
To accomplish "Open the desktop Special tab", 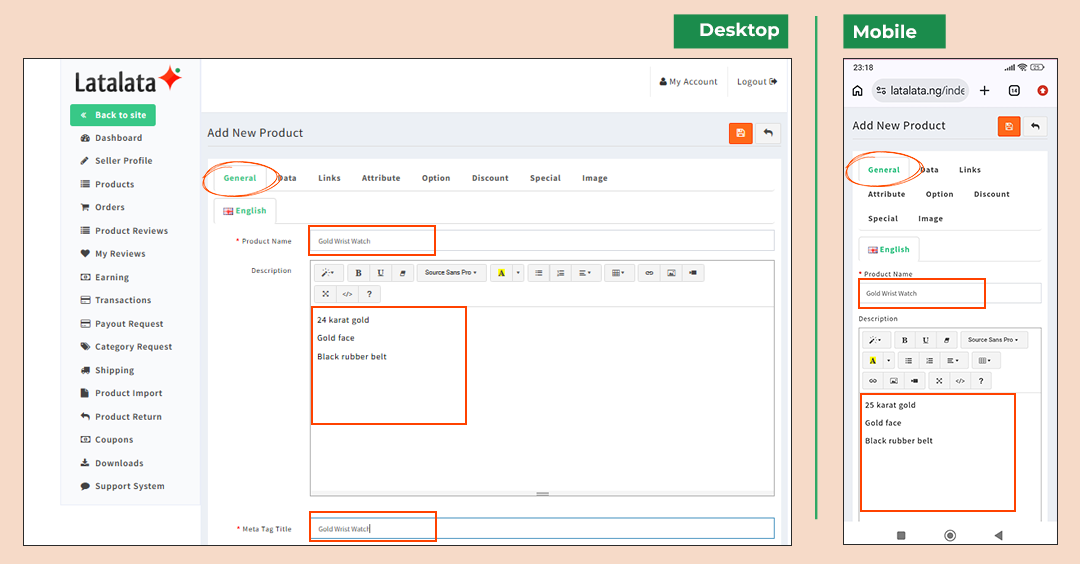I will pyautogui.click(x=545, y=178).
